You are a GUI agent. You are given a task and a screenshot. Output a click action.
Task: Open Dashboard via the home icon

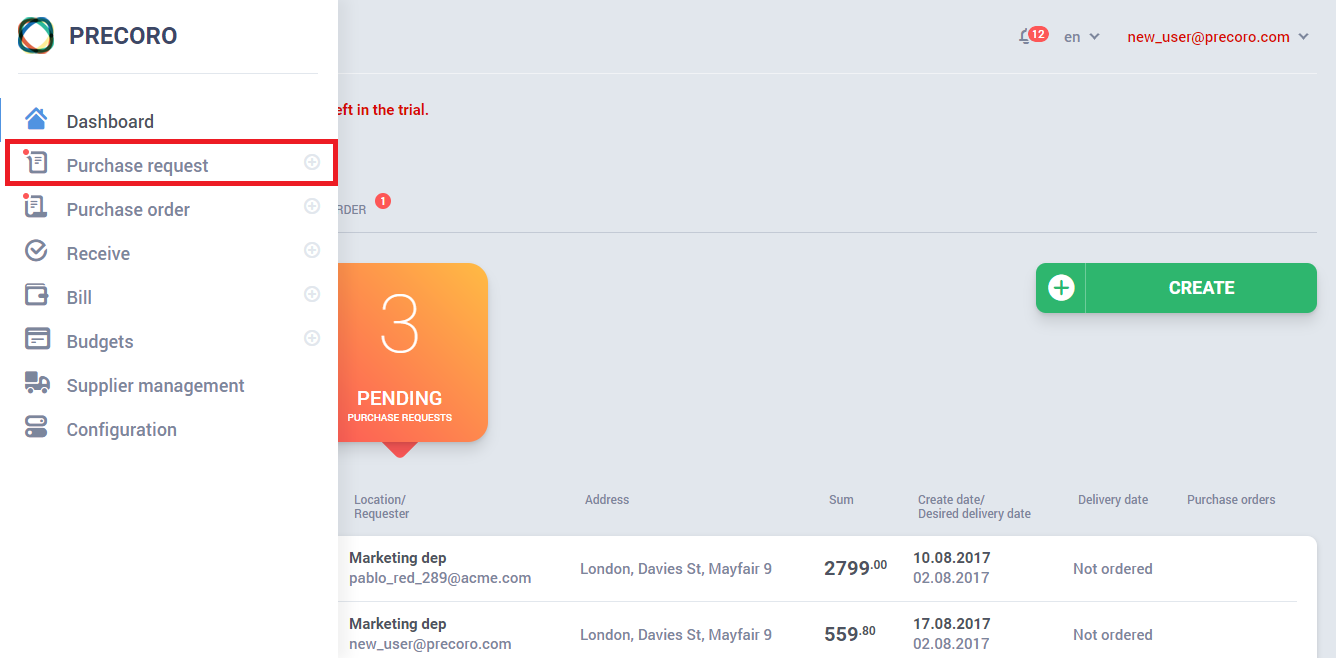coord(36,119)
